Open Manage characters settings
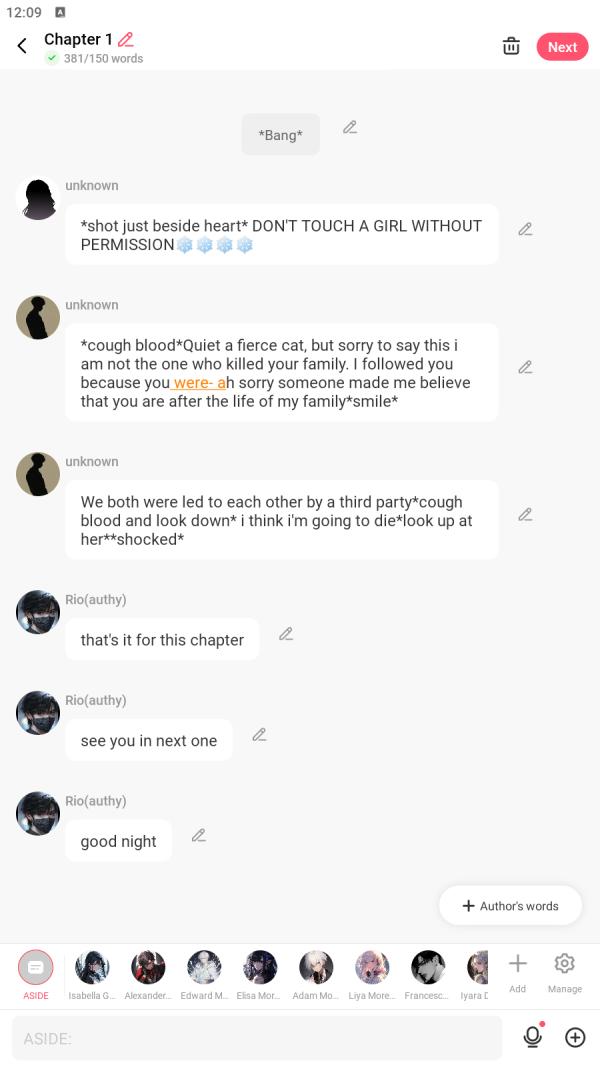 click(x=564, y=966)
